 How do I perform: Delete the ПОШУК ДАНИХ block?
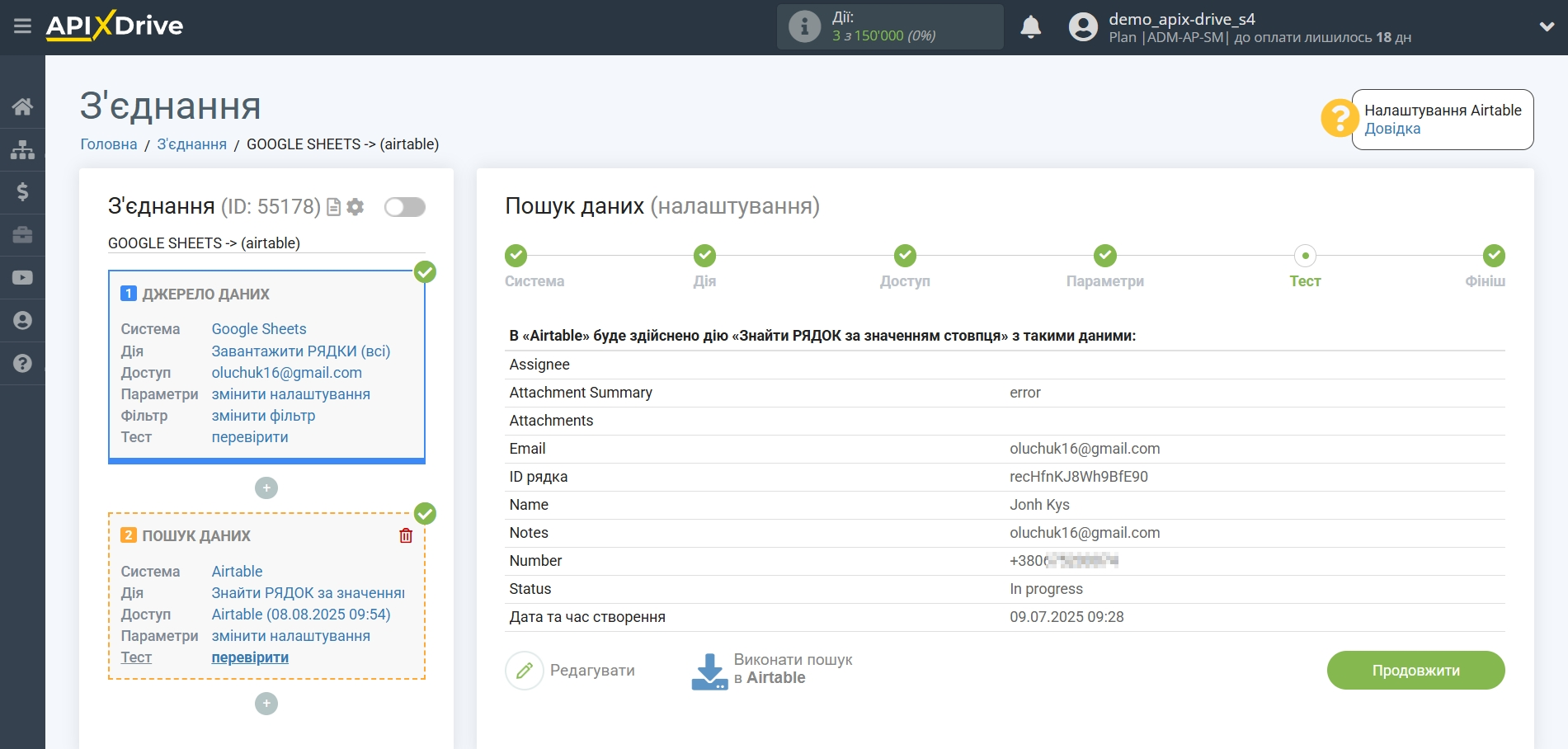coord(406,536)
